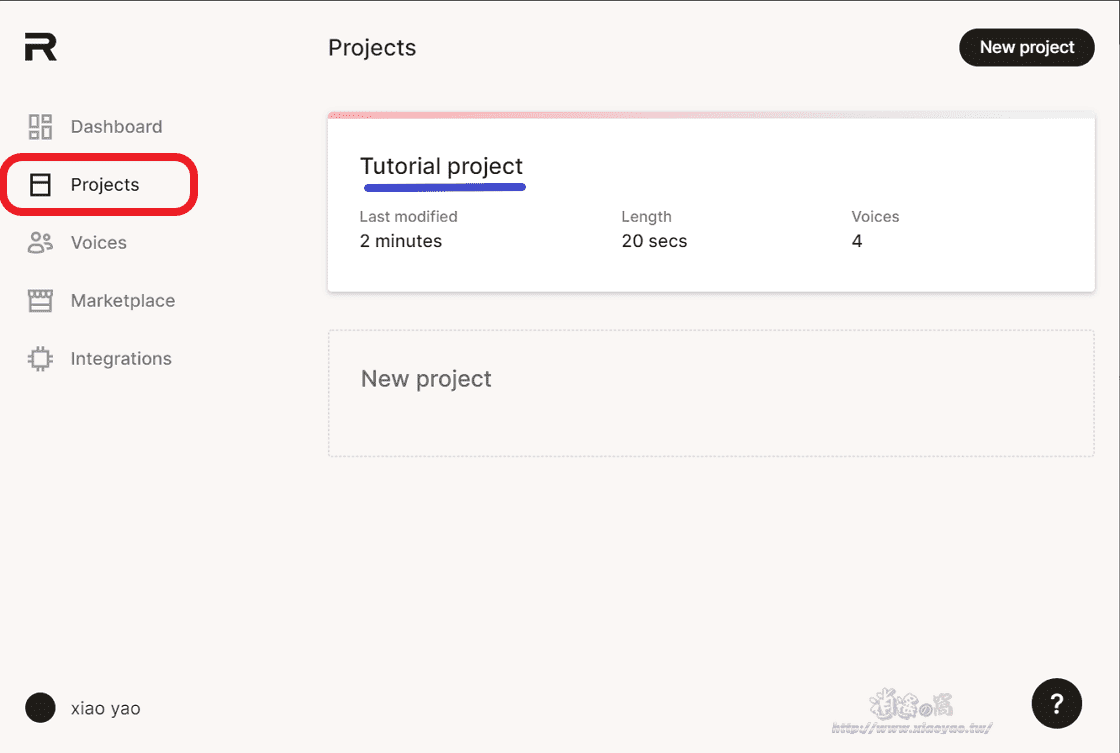Viewport: 1120px width, 753px height.
Task: Click the Integrations chip icon
Action: [40, 359]
